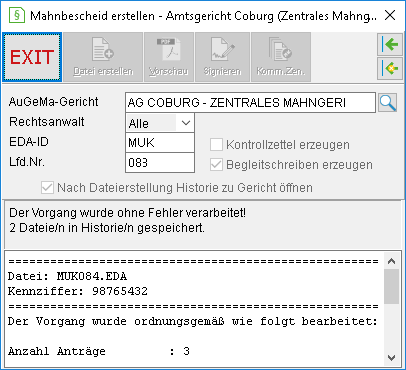Toggle Begleitschreiben erzeugen checkbox
Viewport: 406px width, 370px height.
click(x=216, y=165)
